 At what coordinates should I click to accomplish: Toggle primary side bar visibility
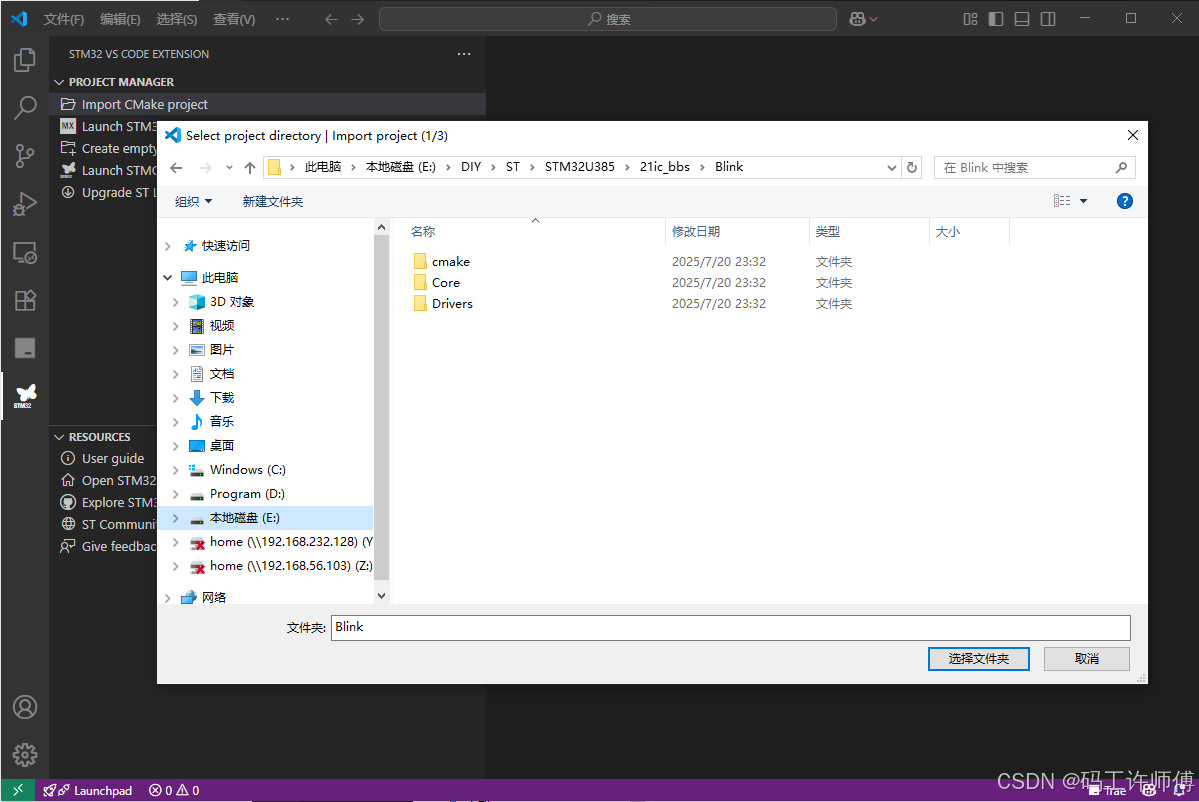click(996, 19)
